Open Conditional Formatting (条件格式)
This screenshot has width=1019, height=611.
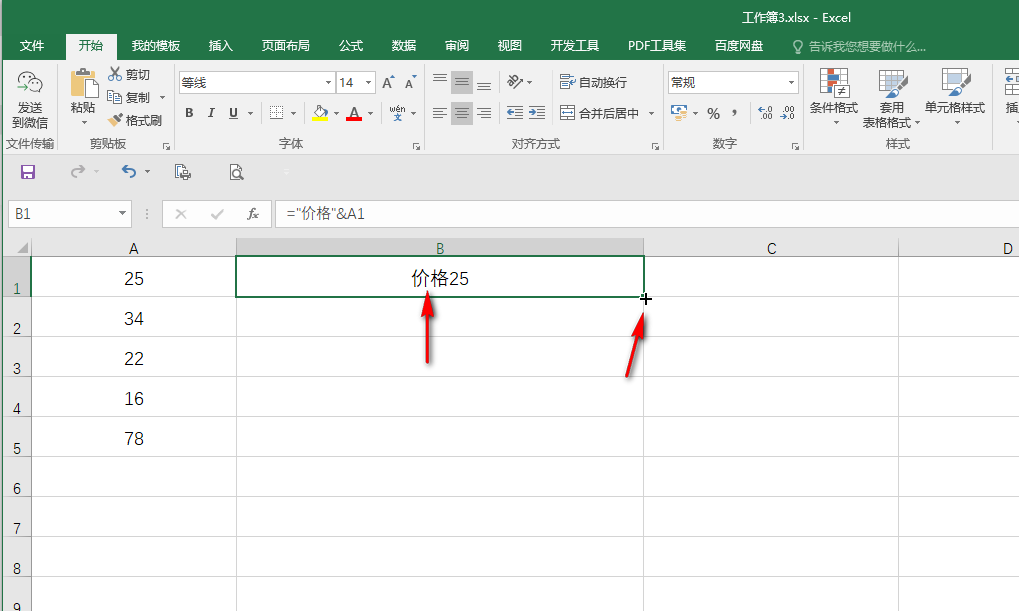(x=834, y=98)
